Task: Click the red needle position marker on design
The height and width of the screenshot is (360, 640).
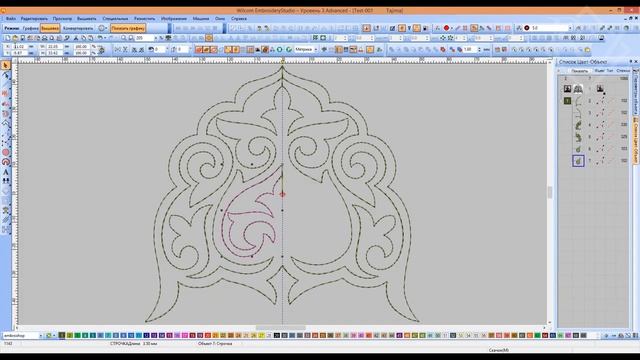Action: [282, 195]
